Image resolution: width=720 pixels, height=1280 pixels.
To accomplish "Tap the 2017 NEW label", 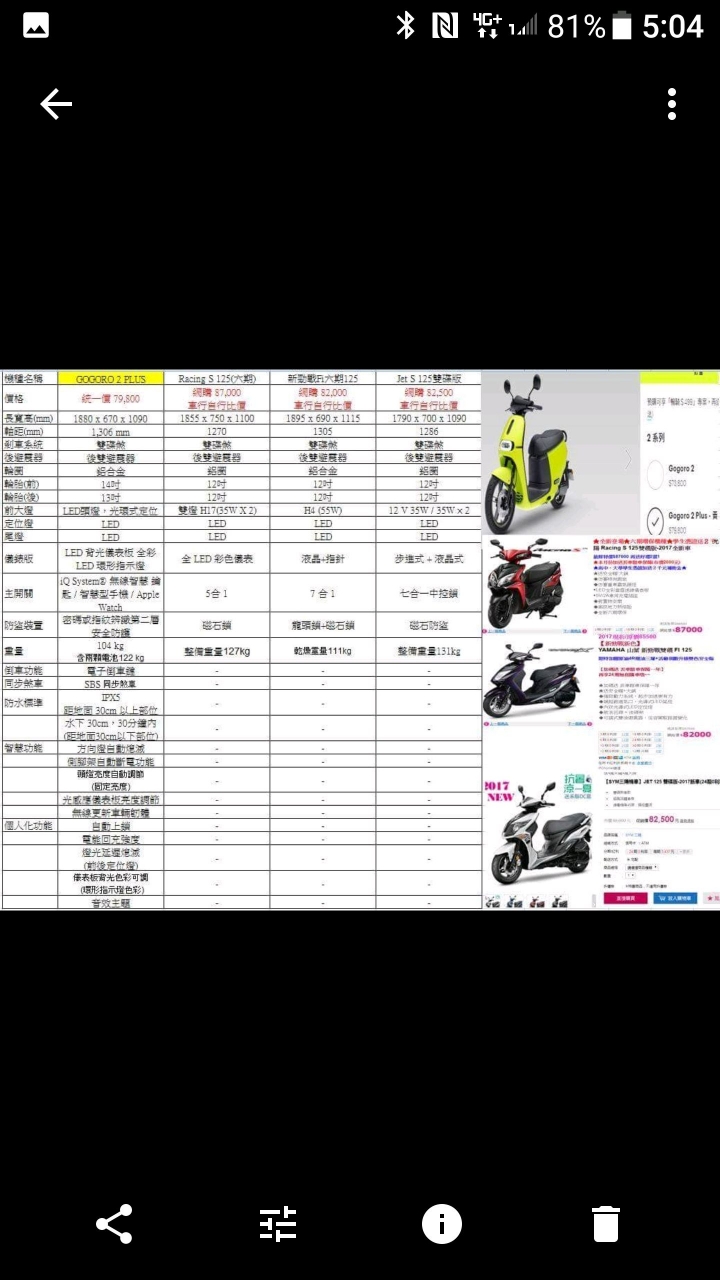I will [x=499, y=791].
